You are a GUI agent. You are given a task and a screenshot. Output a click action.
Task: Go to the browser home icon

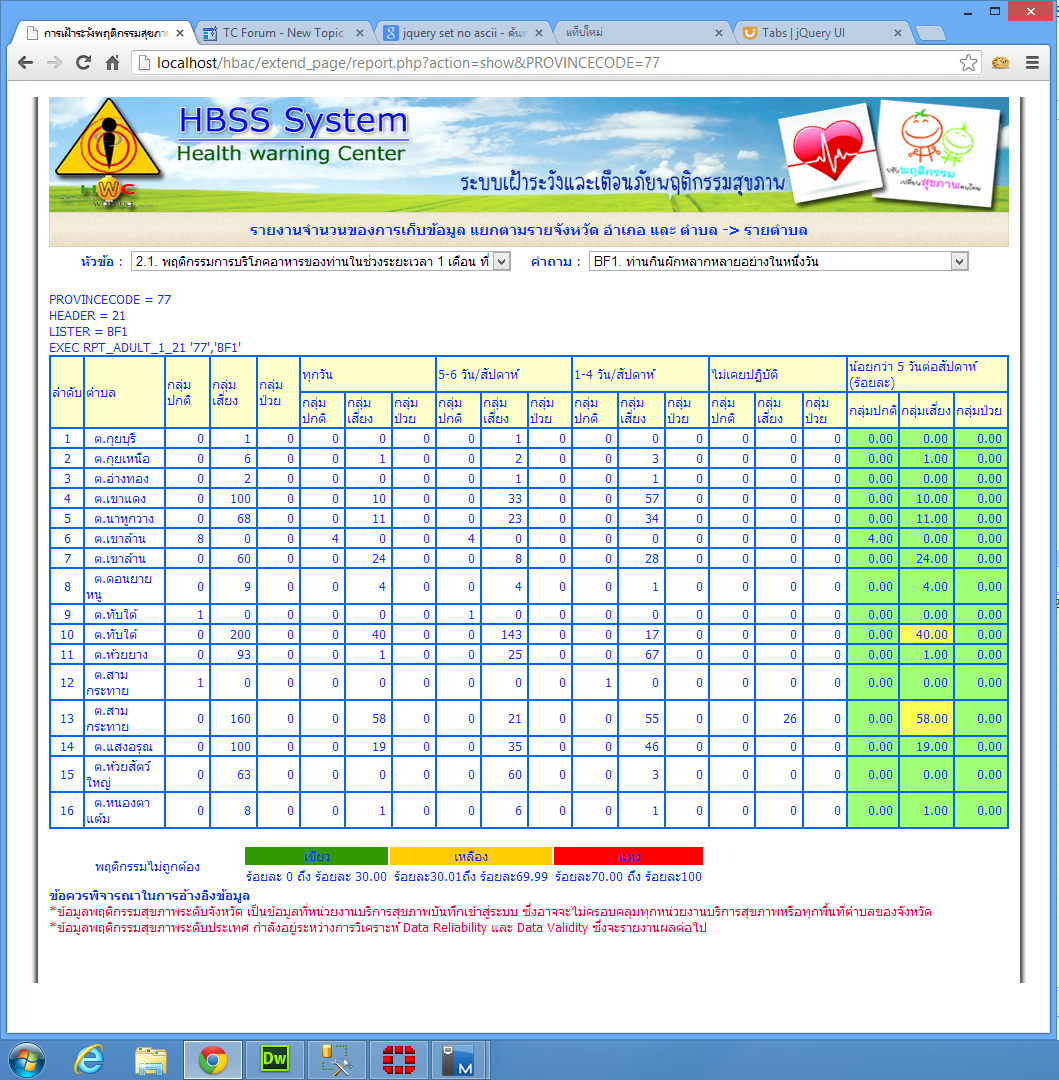(x=113, y=63)
